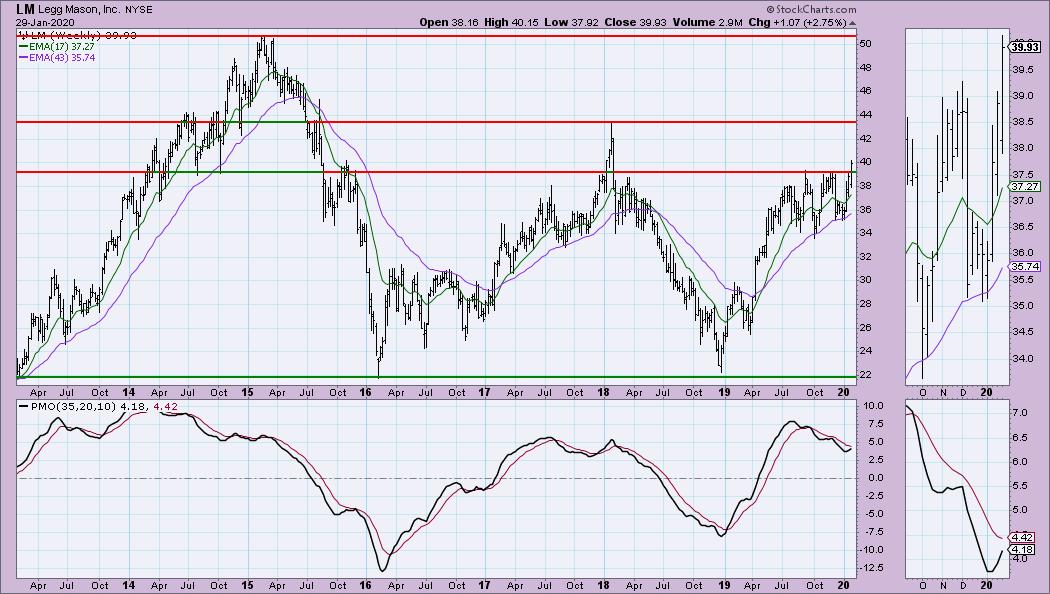Click the 44 label on the price axis
The height and width of the screenshot is (594, 1050).
(x=866, y=115)
